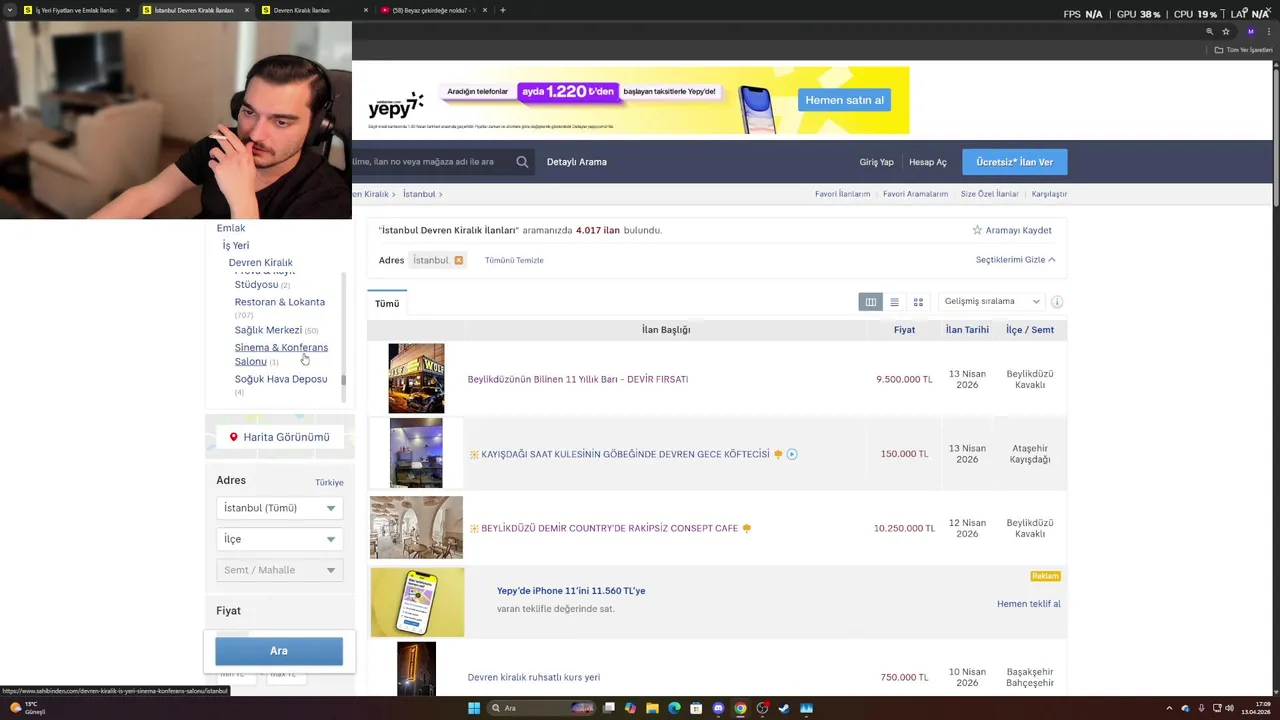Open the İstanbul (Tümü) city dropdown

280,508
